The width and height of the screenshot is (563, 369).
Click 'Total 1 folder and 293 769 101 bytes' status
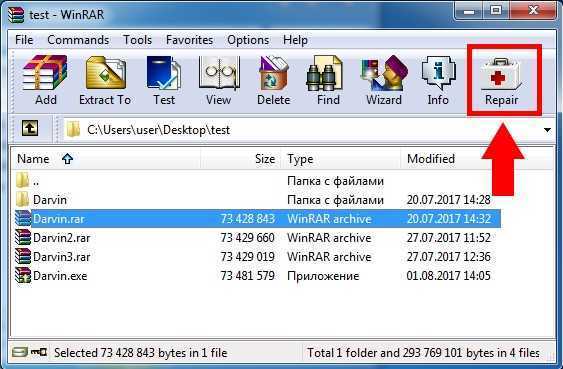[x=423, y=352]
